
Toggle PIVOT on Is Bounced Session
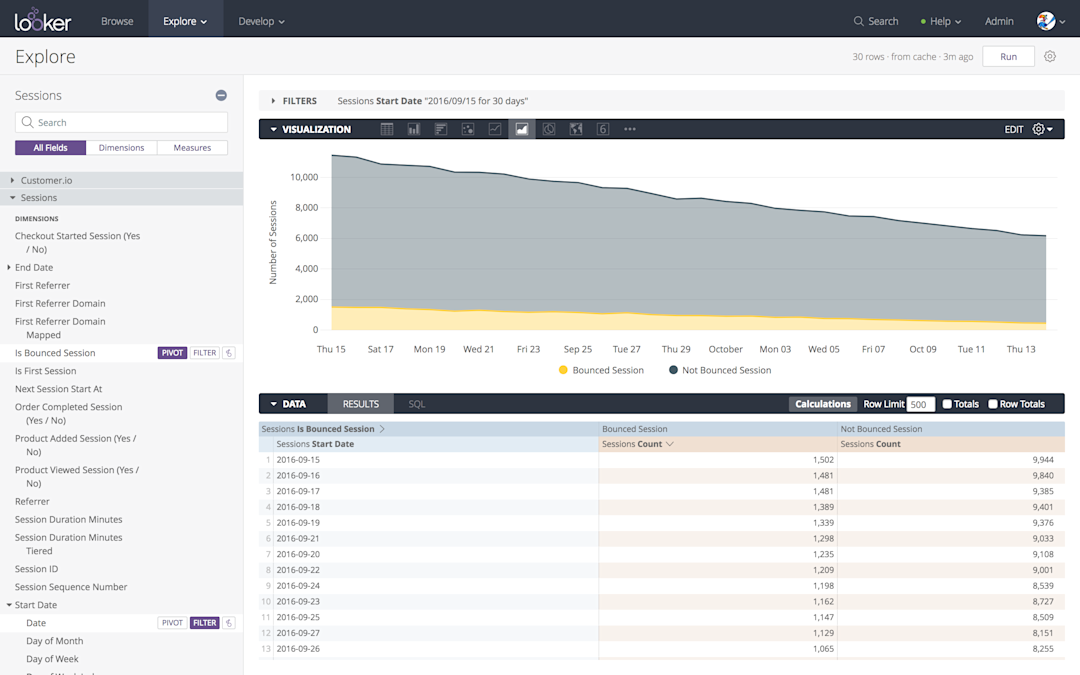click(172, 353)
